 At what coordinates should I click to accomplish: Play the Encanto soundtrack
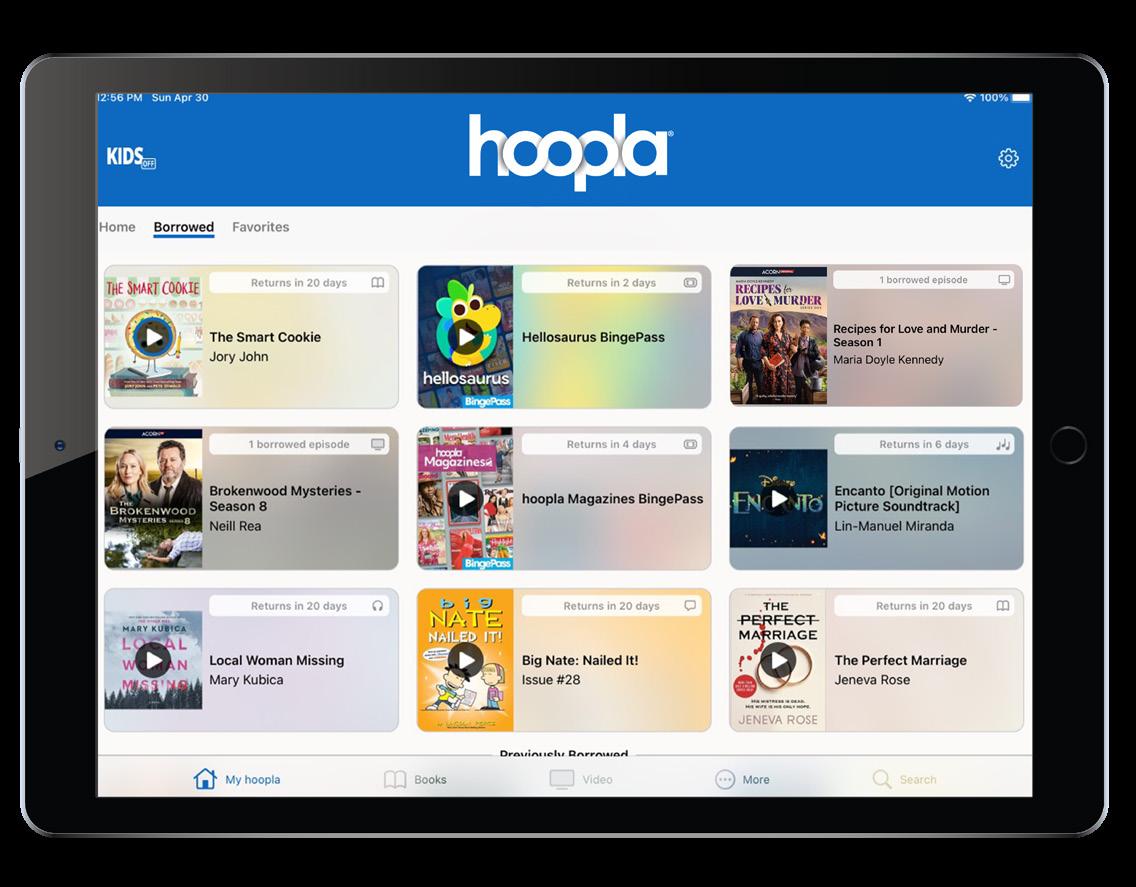click(x=778, y=499)
